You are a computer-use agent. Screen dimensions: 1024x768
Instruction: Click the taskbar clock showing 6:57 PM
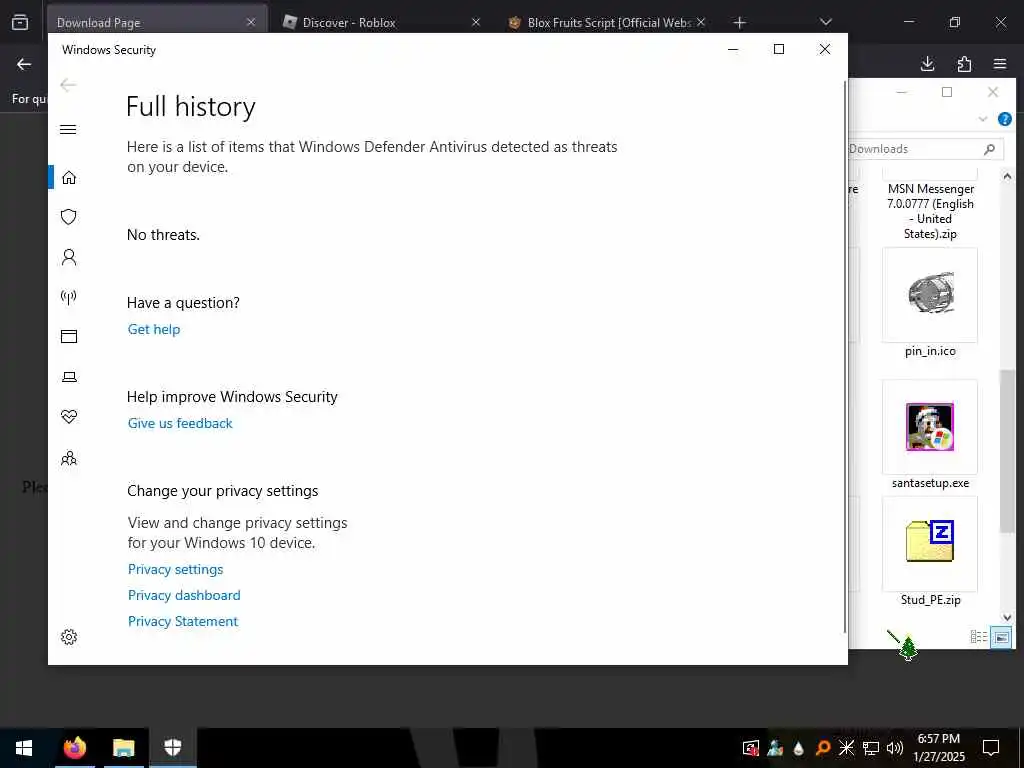938,748
